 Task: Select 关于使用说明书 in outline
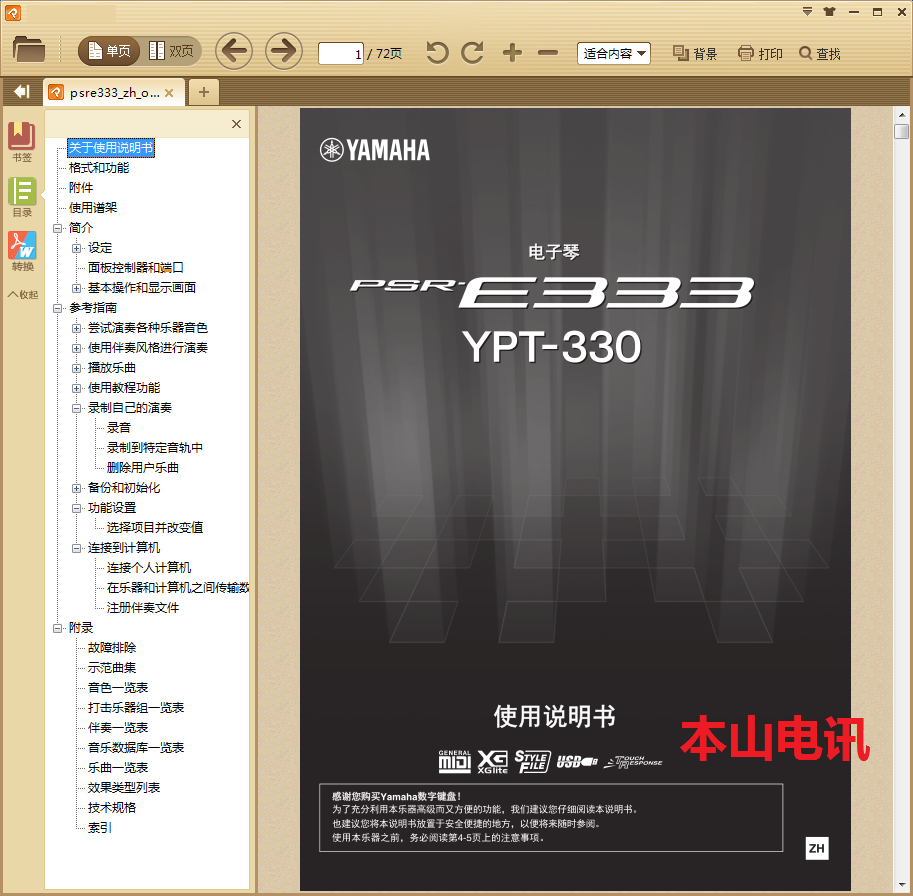[x=111, y=148]
